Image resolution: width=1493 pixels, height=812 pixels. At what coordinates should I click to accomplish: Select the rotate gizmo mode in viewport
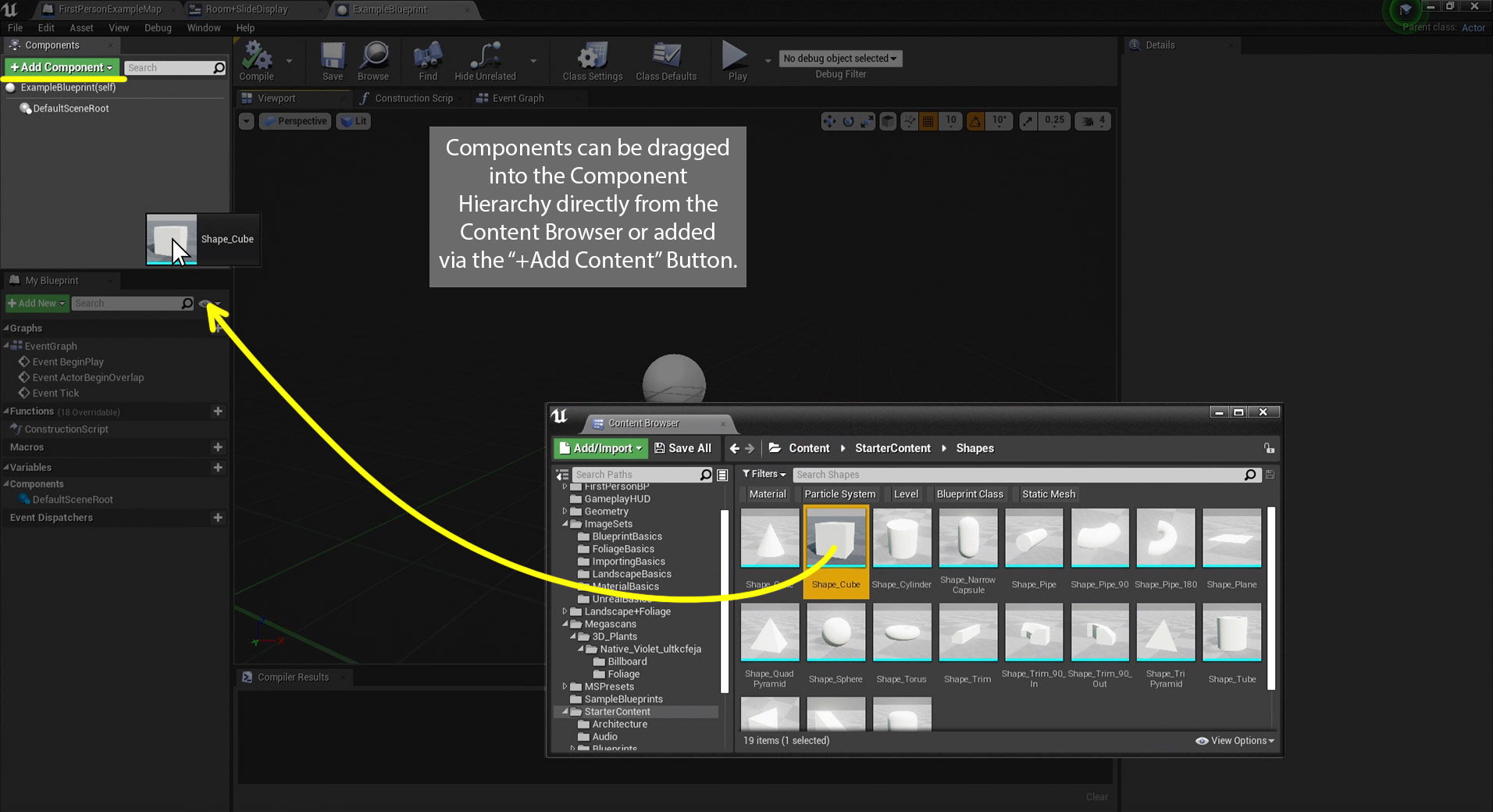coord(849,121)
